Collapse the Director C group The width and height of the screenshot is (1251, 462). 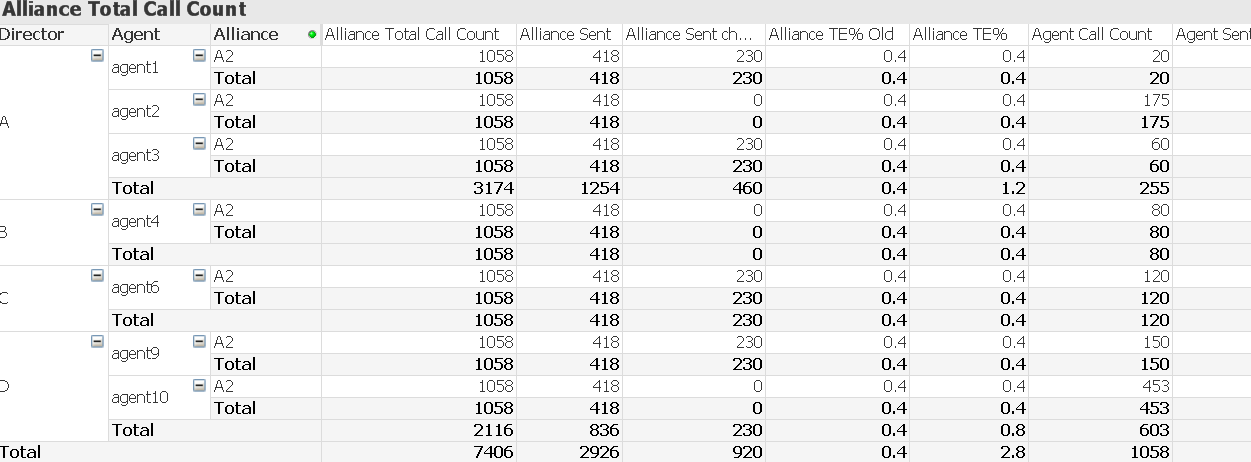[x=97, y=276]
